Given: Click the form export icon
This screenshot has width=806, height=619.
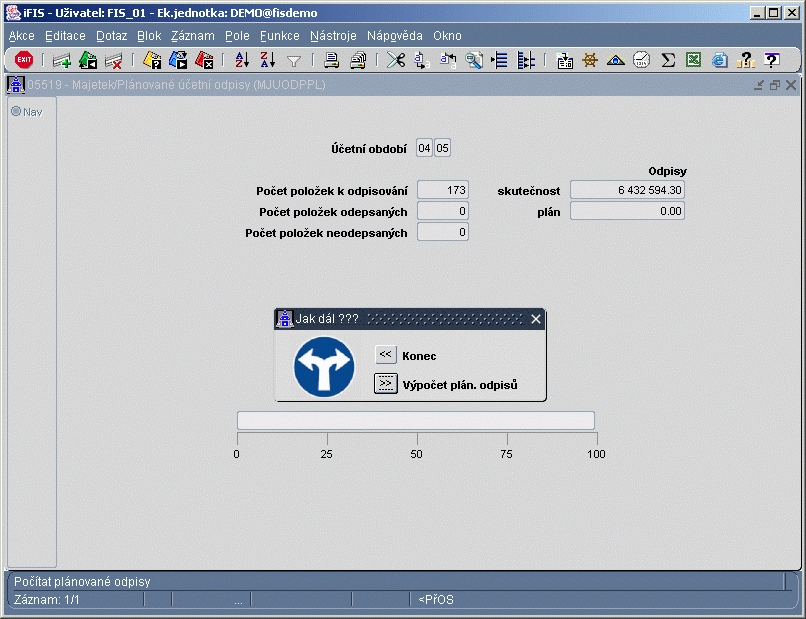Looking at the screenshot, I should pyautogui.click(x=564, y=61).
